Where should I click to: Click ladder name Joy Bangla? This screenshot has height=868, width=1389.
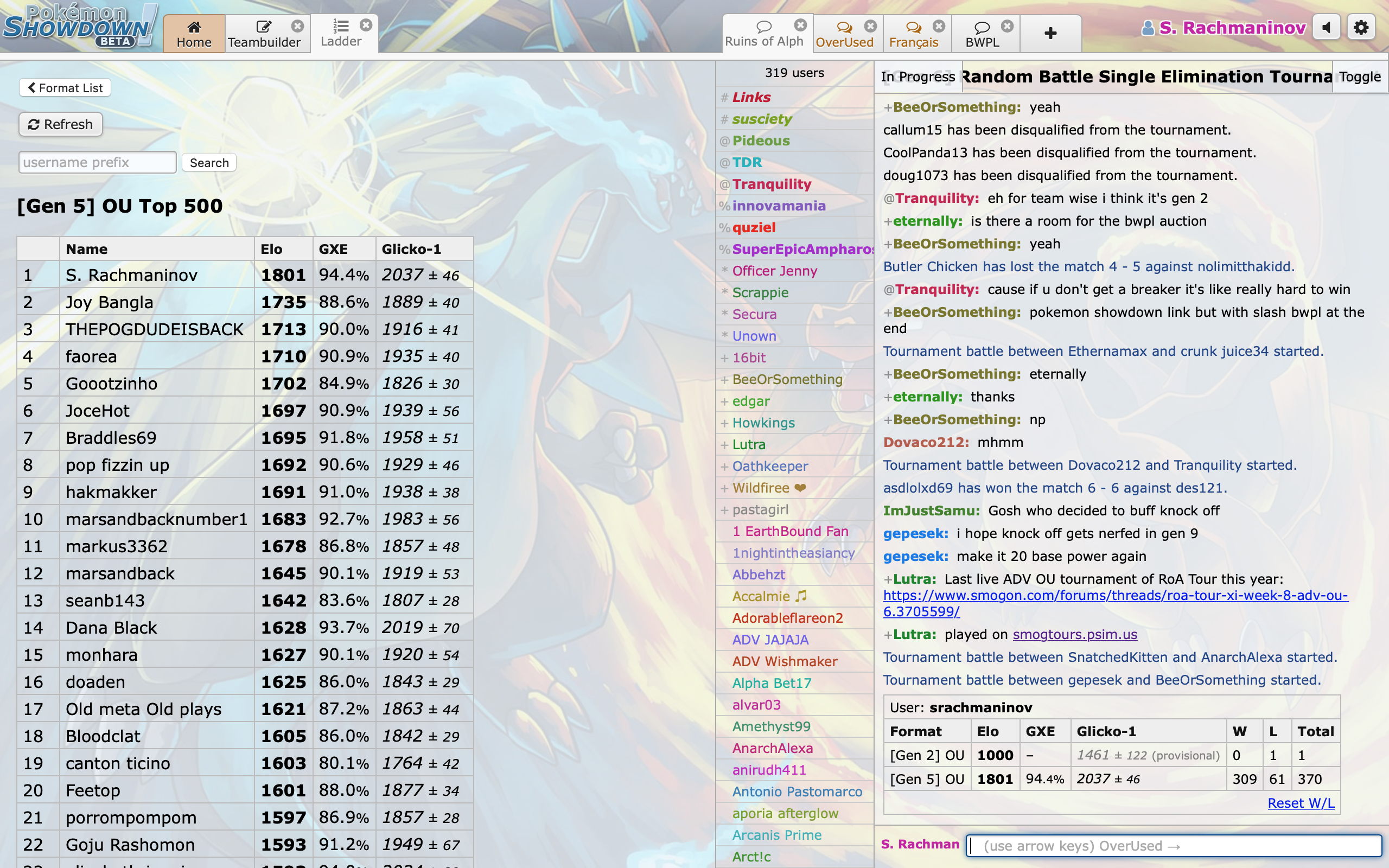click(x=109, y=303)
